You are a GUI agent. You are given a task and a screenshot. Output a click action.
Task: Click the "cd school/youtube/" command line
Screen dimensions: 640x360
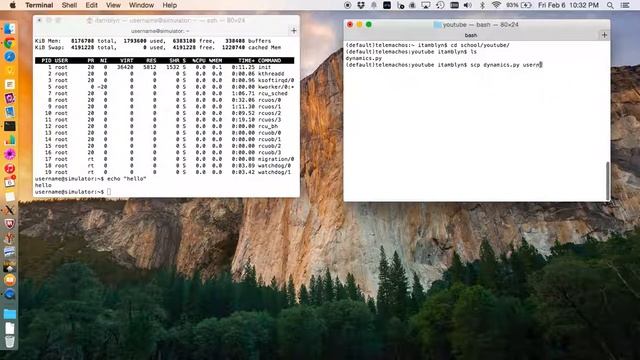coord(427,45)
